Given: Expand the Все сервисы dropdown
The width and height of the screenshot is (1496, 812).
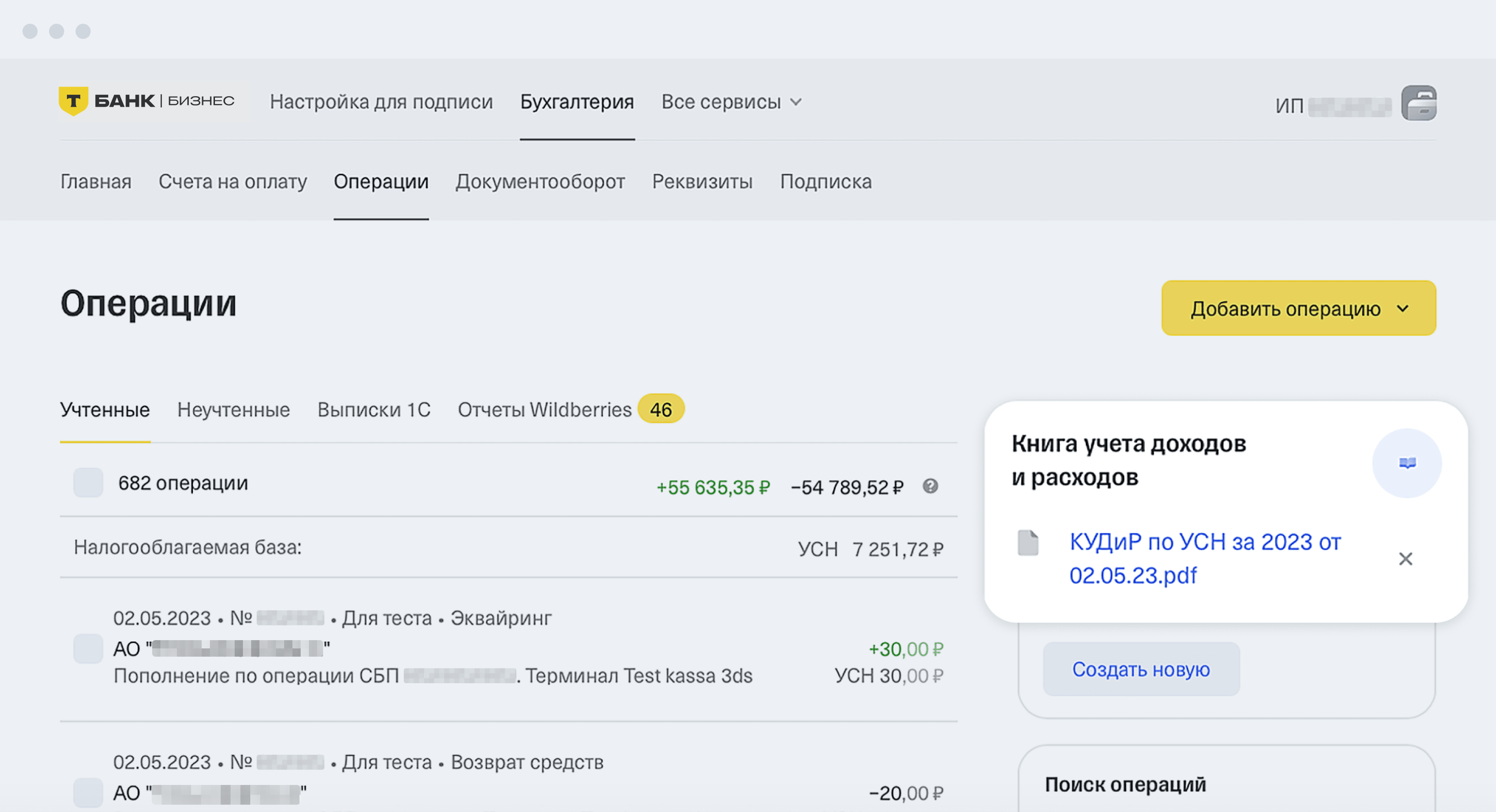Looking at the screenshot, I should click(731, 102).
